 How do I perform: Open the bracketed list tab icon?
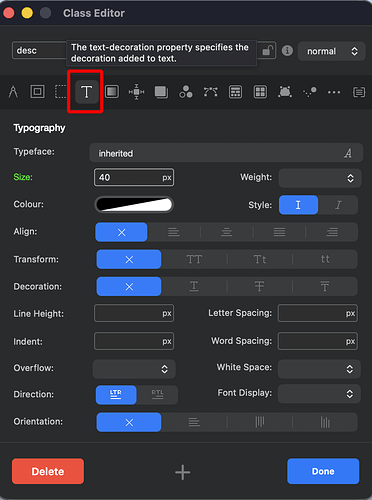pyautogui.click(x=359, y=92)
